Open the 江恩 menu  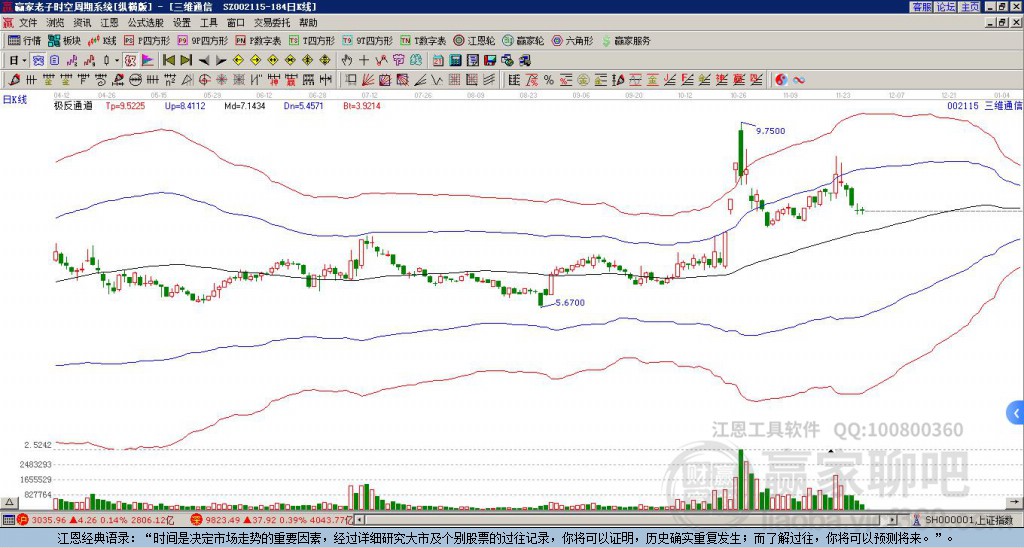click(x=109, y=23)
